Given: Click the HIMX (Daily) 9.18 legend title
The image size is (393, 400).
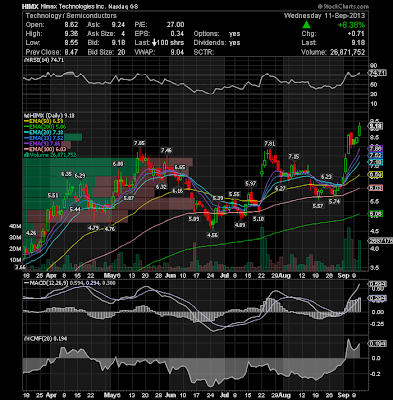Looking at the screenshot, I should [x=49, y=115].
